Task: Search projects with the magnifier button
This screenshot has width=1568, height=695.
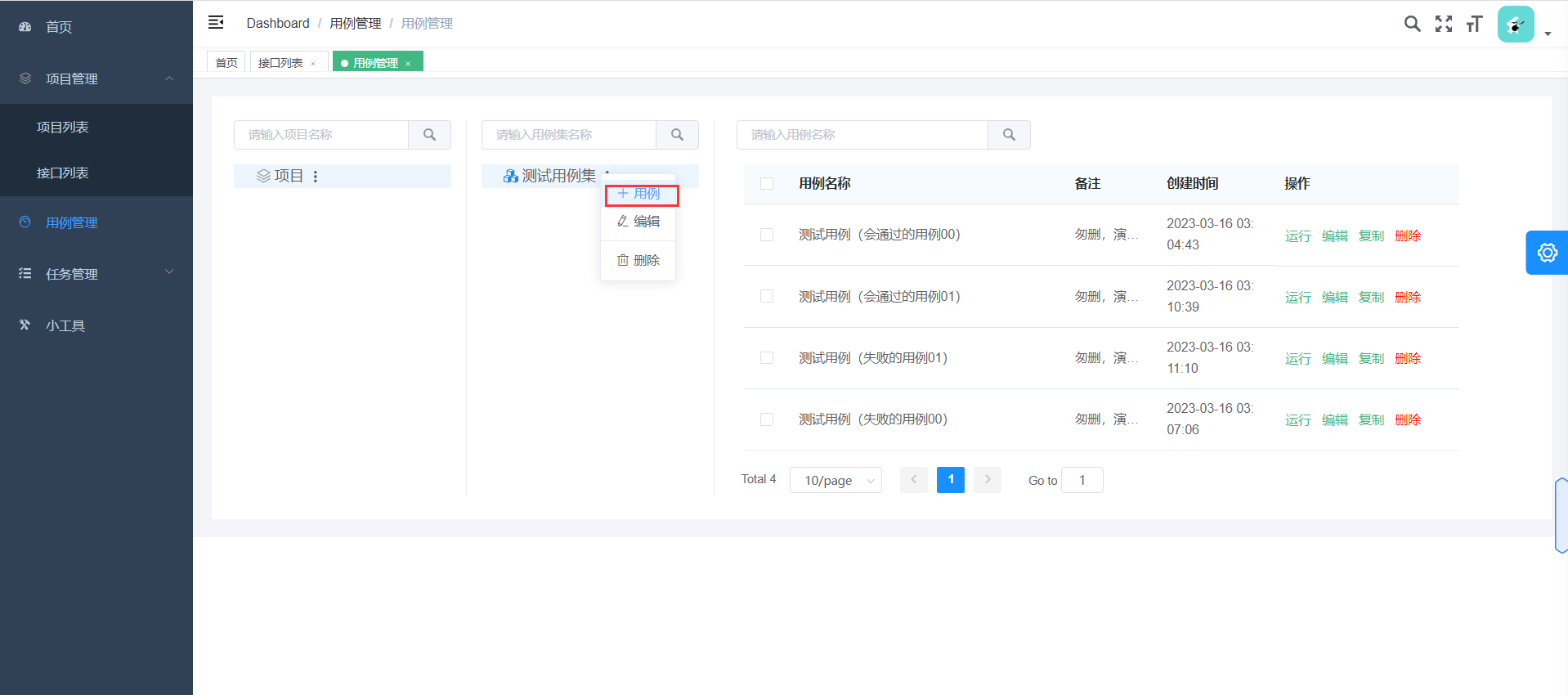Action: (429, 135)
